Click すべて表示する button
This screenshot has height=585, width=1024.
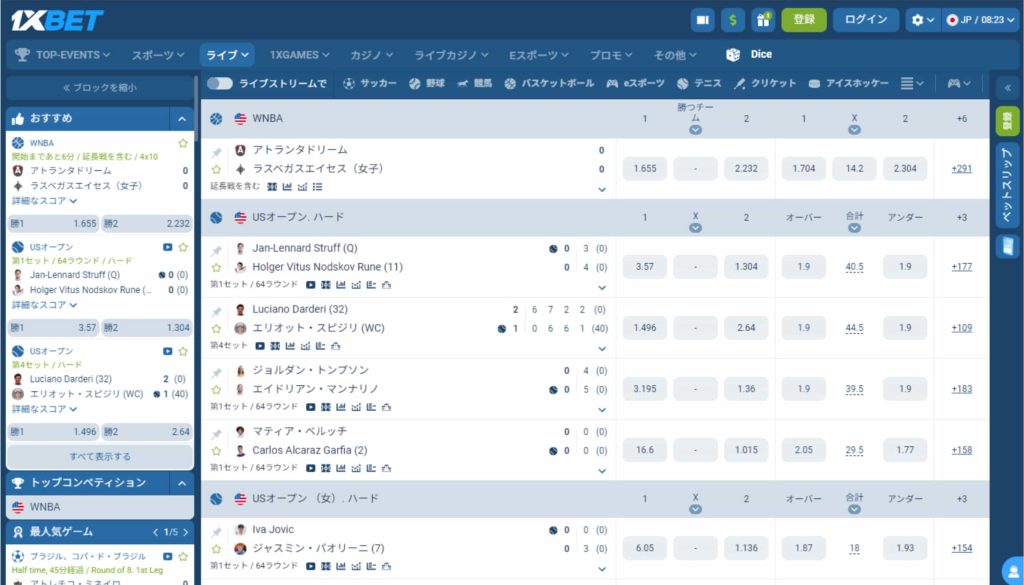[100, 456]
